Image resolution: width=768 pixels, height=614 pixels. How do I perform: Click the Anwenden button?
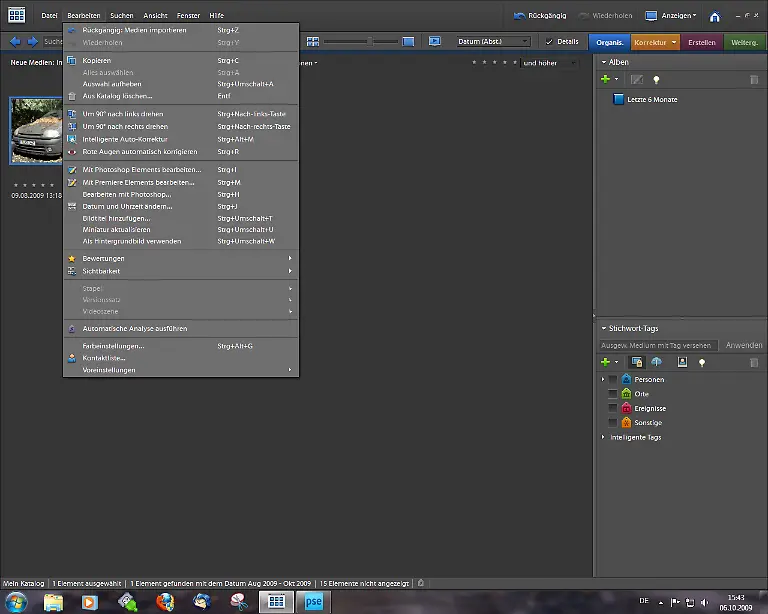pyautogui.click(x=743, y=345)
